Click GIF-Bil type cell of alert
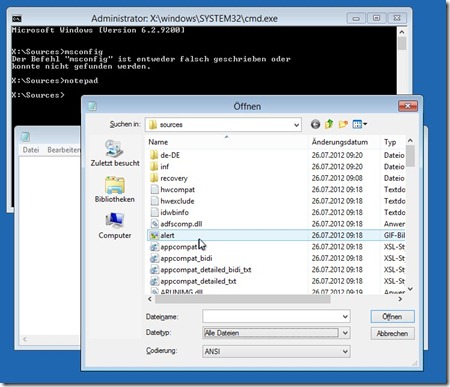The image size is (450, 387). [394, 235]
